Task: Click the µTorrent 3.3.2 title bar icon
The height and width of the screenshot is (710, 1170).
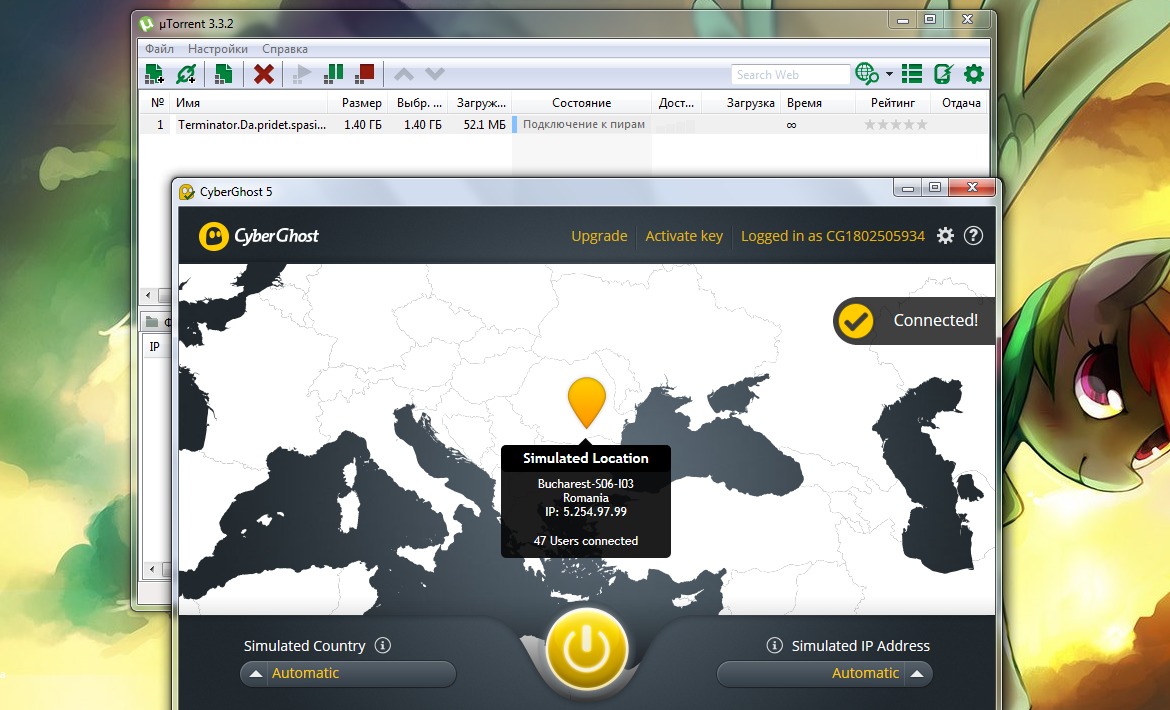Action: pyautogui.click(x=146, y=24)
